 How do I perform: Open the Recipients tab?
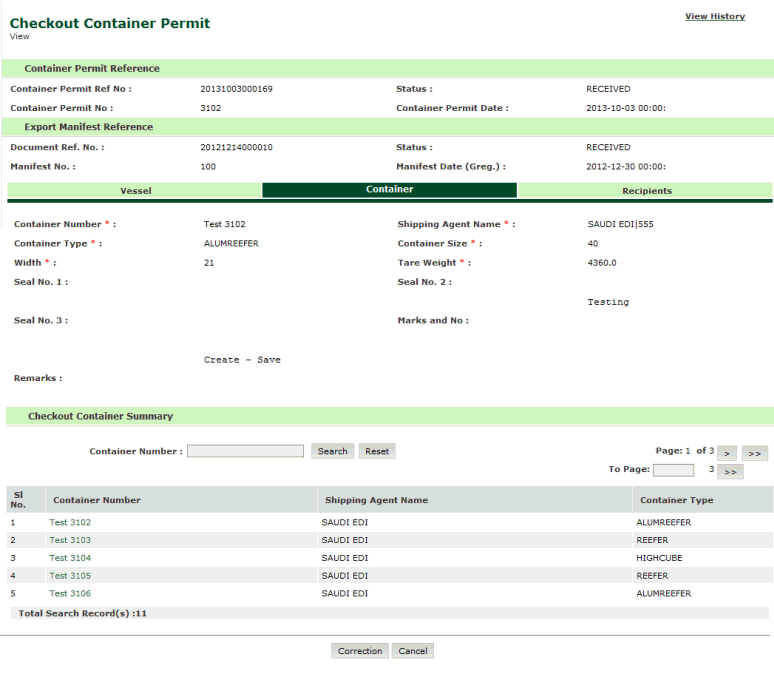click(646, 190)
